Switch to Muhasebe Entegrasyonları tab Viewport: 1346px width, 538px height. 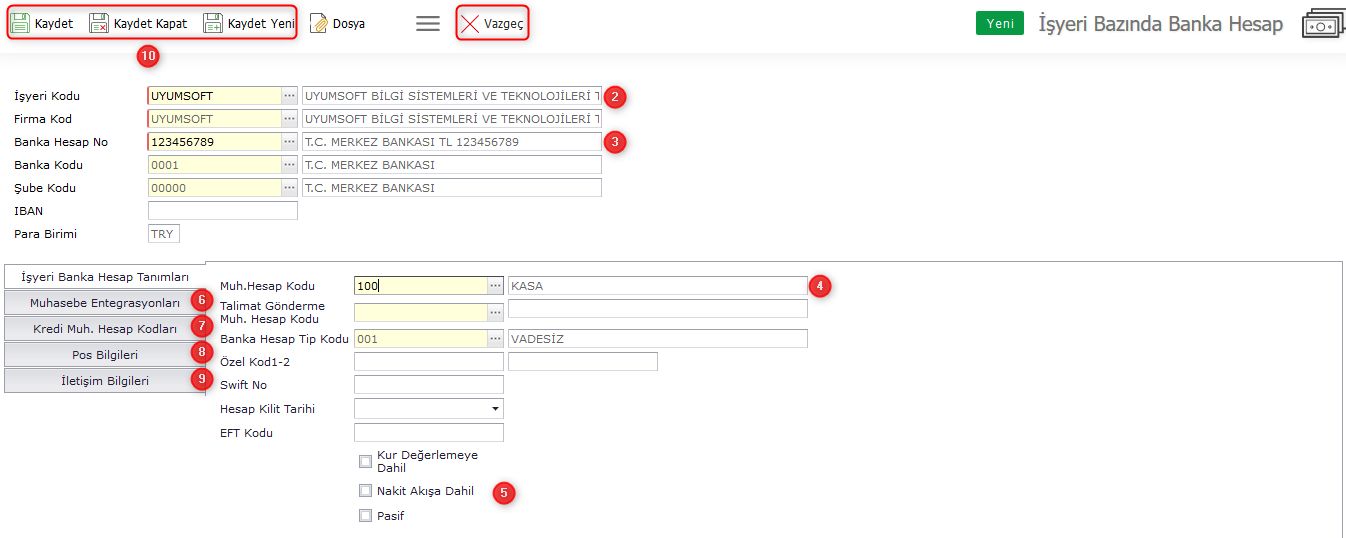coord(105,302)
